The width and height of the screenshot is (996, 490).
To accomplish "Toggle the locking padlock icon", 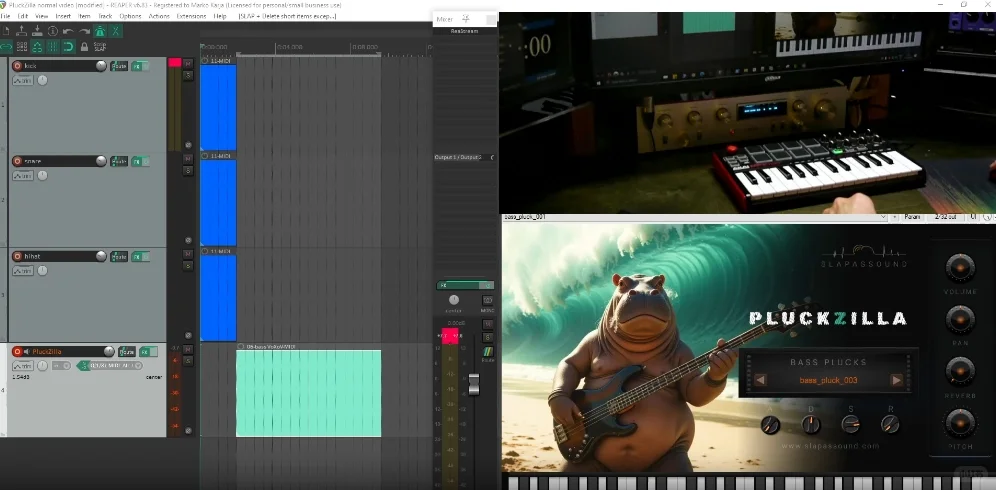I will click(x=84, y=46).
